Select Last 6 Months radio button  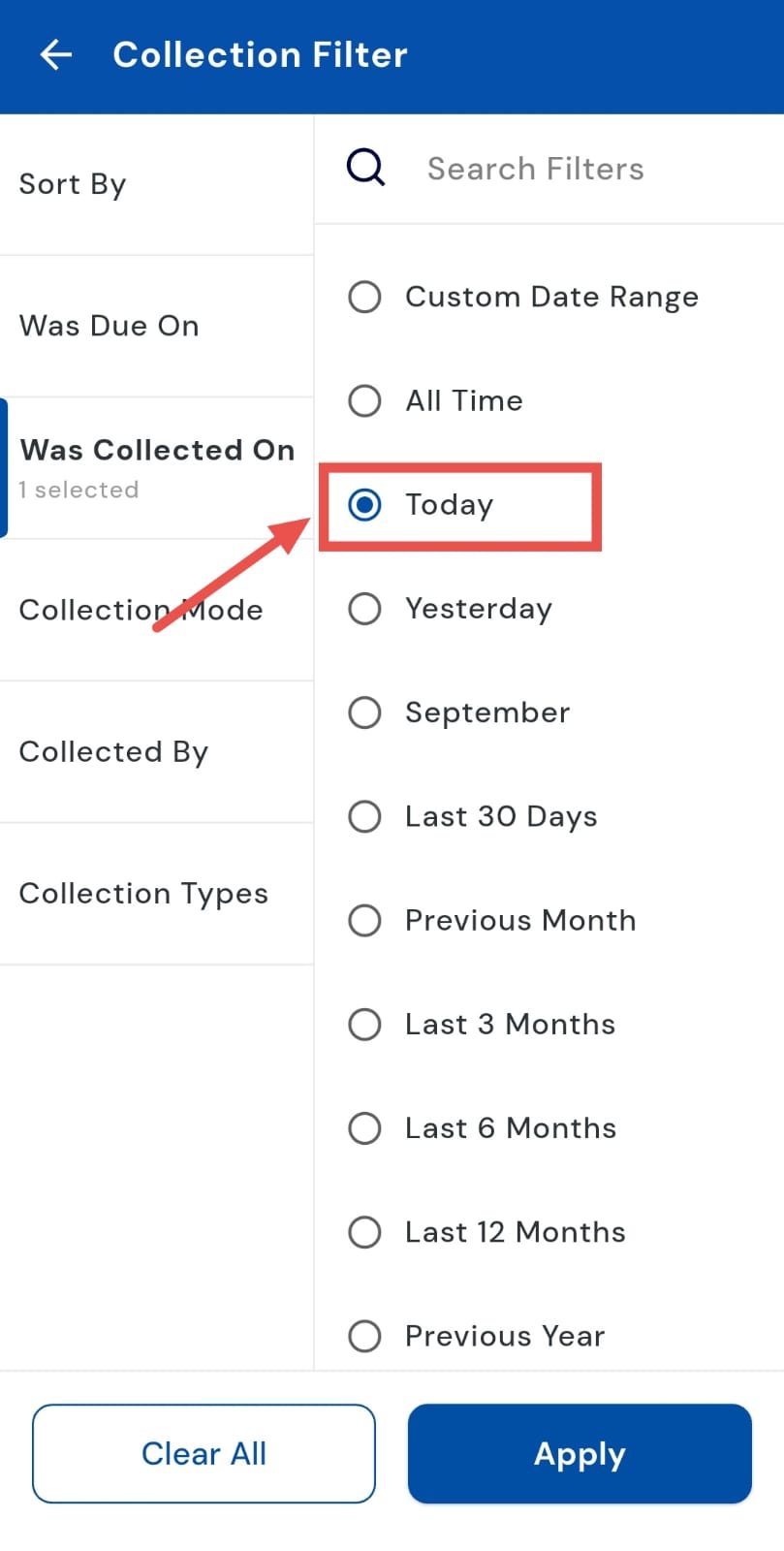click(364, 1128)
